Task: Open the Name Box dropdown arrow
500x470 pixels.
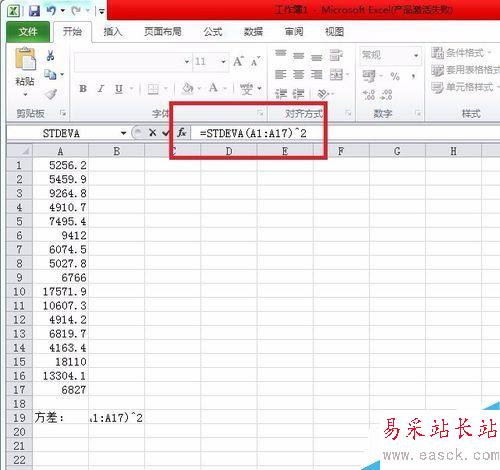Action: click(x=123, y=133)
